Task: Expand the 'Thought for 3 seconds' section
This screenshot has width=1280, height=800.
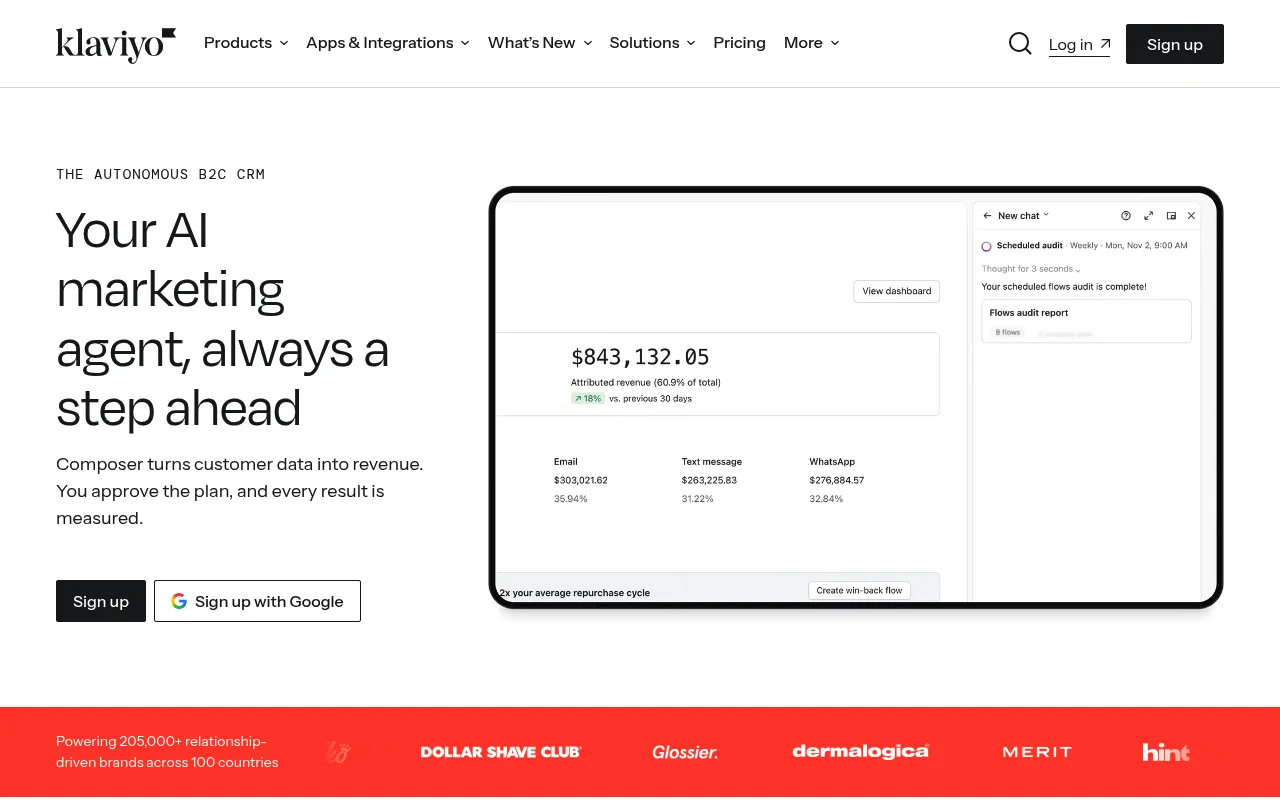Action: [1031, 269]
